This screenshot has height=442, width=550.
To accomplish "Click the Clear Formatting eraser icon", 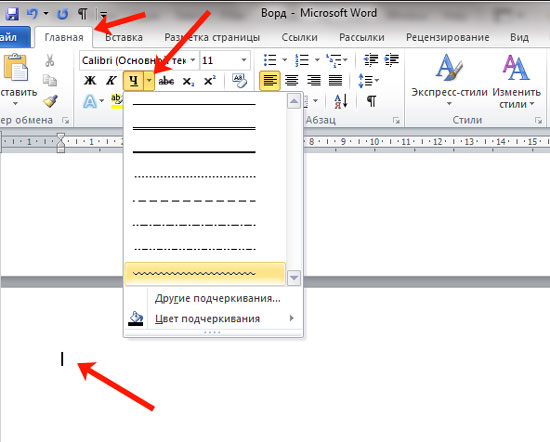I will pyautogui.click(x=240, y=80).
